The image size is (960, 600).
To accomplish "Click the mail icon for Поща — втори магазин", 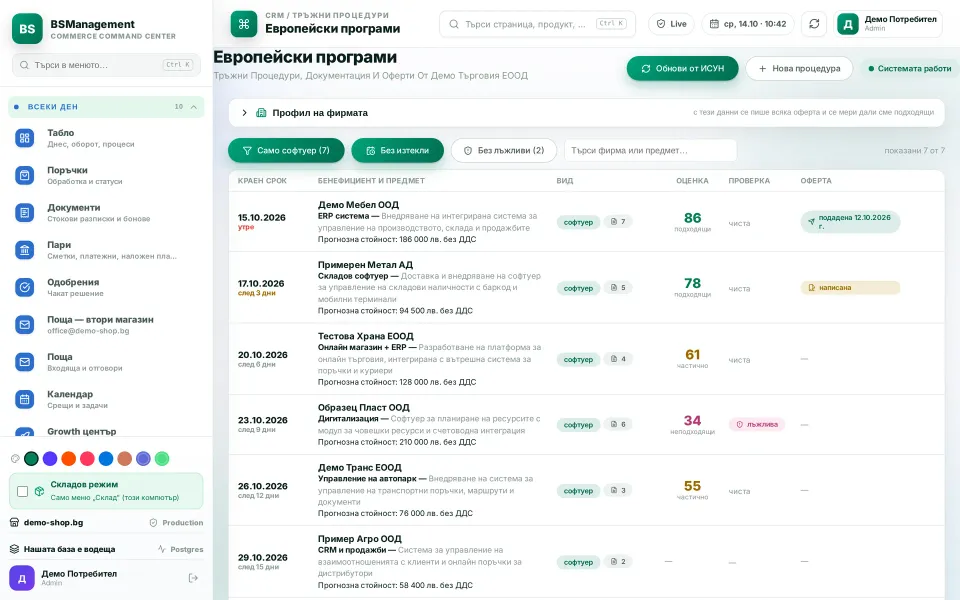I will click(x=24, y=324).
